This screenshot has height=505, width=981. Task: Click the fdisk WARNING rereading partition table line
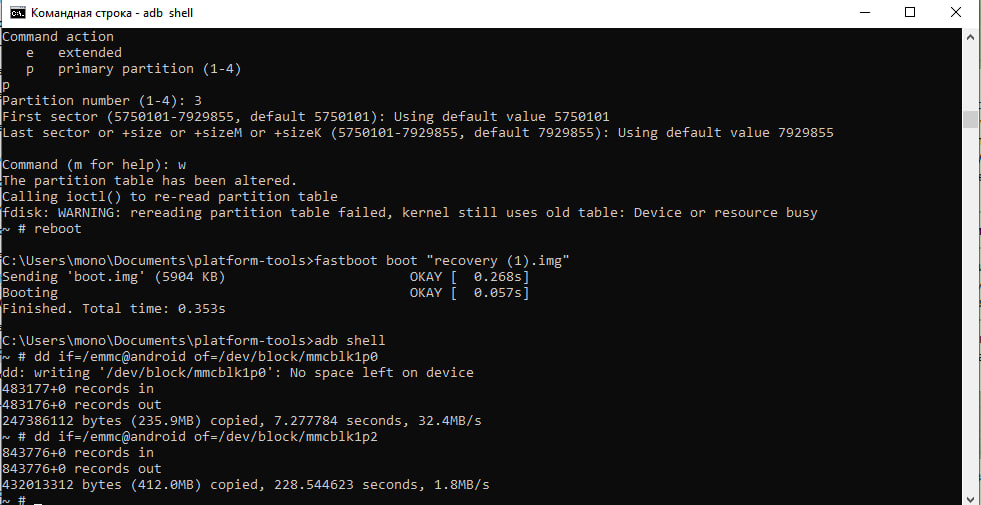pyautogui.click(x=409, y=212)
